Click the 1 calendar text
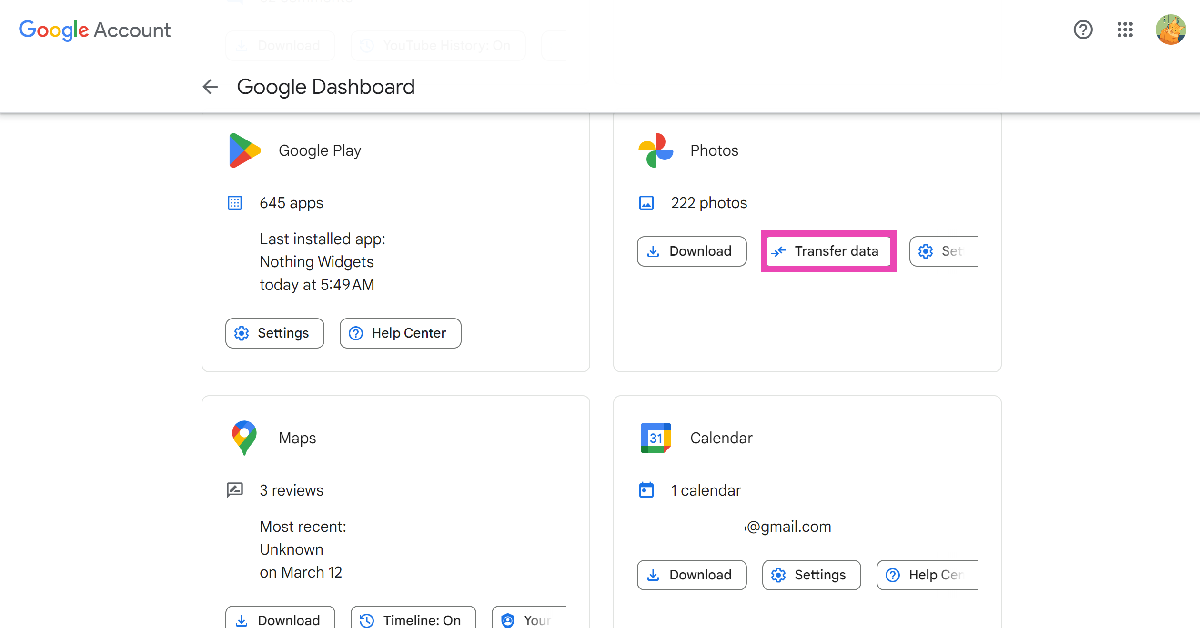 pyautogui.click(x=706, y=491)
